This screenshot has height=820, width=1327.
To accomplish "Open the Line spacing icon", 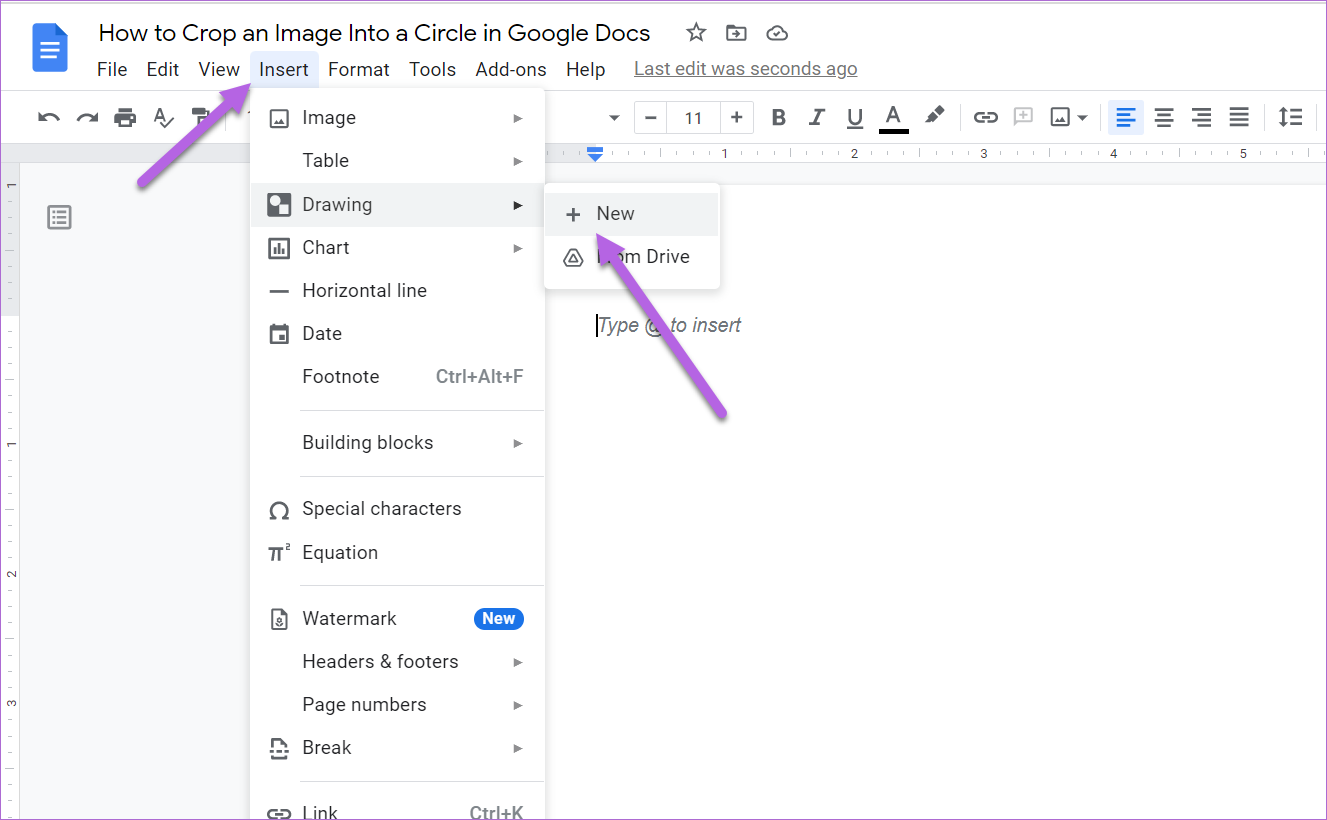I will coord(1291,117).
